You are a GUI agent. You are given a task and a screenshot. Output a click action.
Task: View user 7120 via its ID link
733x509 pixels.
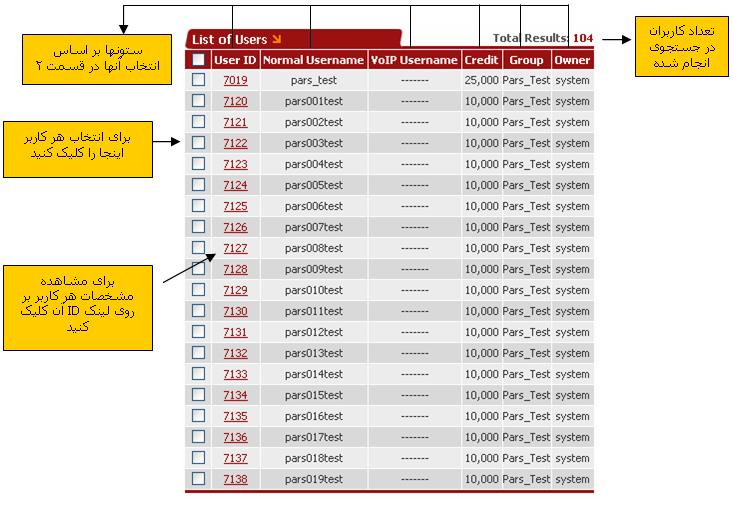235,101
